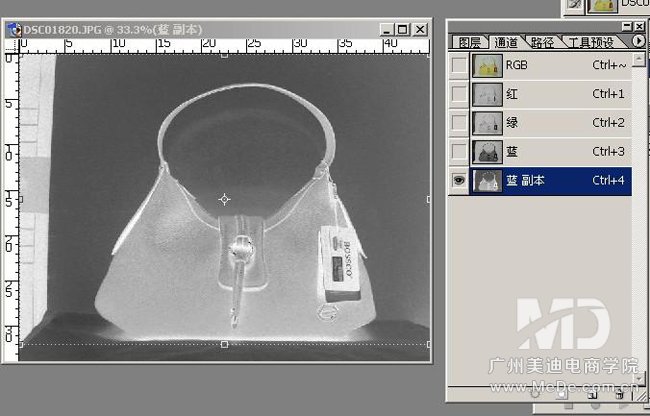Click the Ctrl+1 shortcut label
Screen dimensions: 650x416
tap(608, 94)
